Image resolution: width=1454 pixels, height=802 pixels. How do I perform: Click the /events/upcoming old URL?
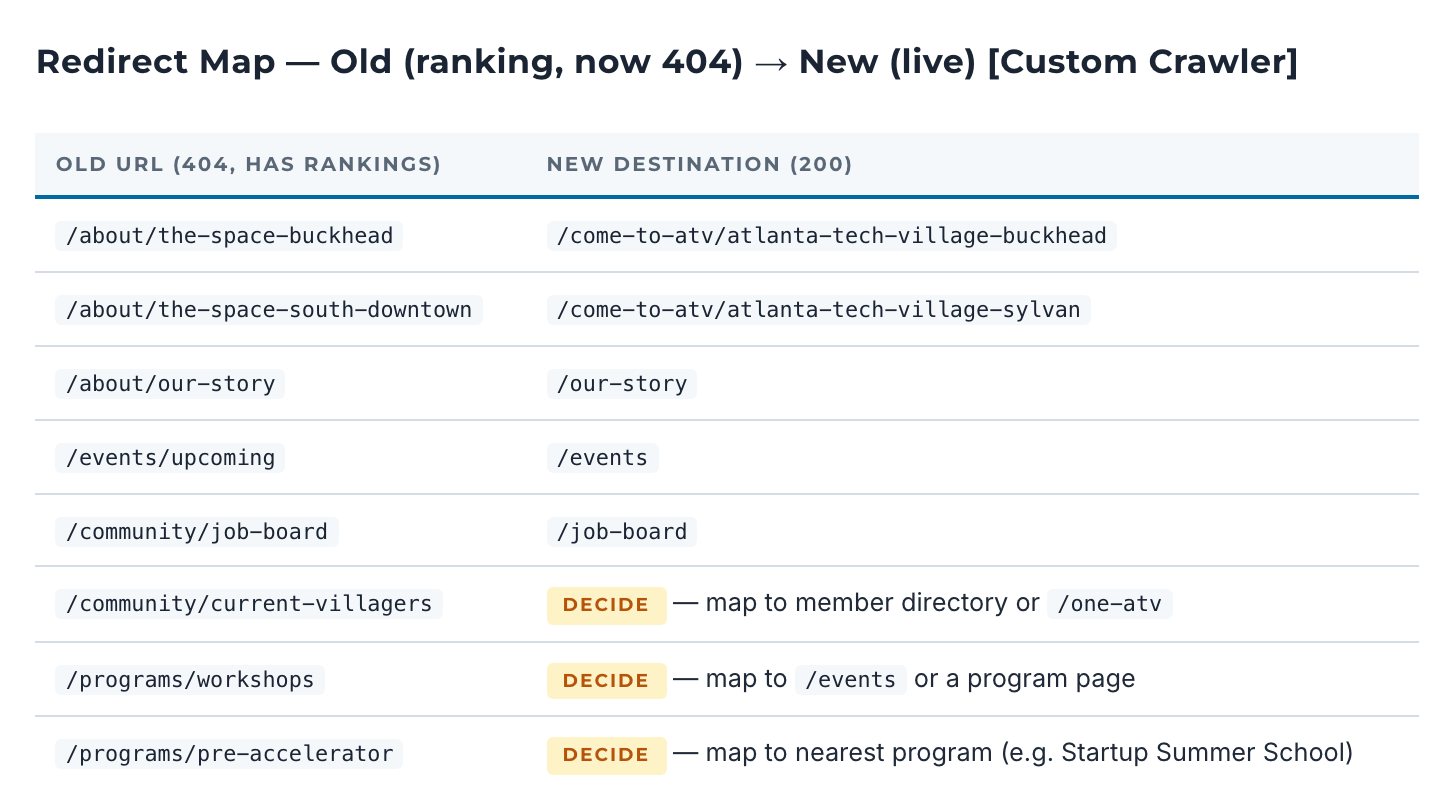coord(170,458)
